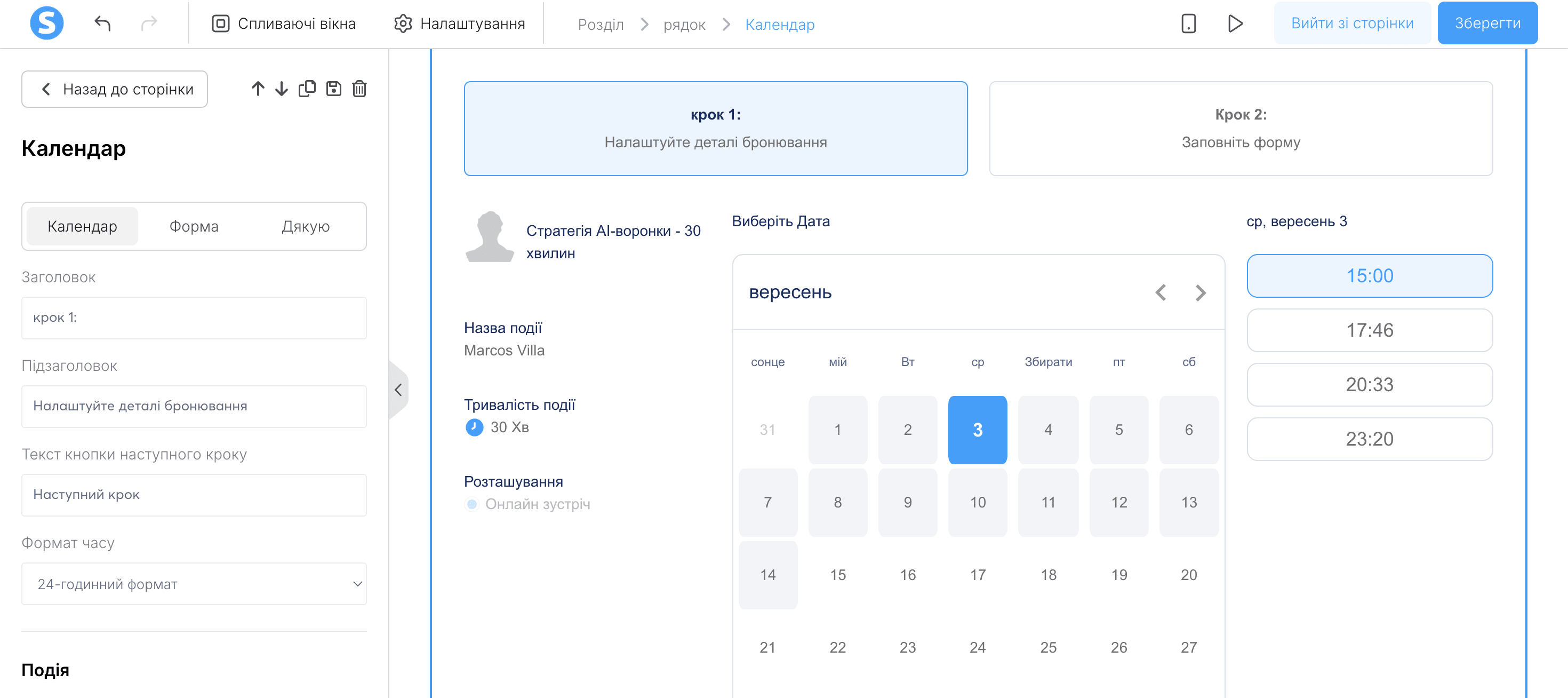Move element down with arrow icon
The width and height of the screenshot is (1568, 698).
(x=281, y=89)
